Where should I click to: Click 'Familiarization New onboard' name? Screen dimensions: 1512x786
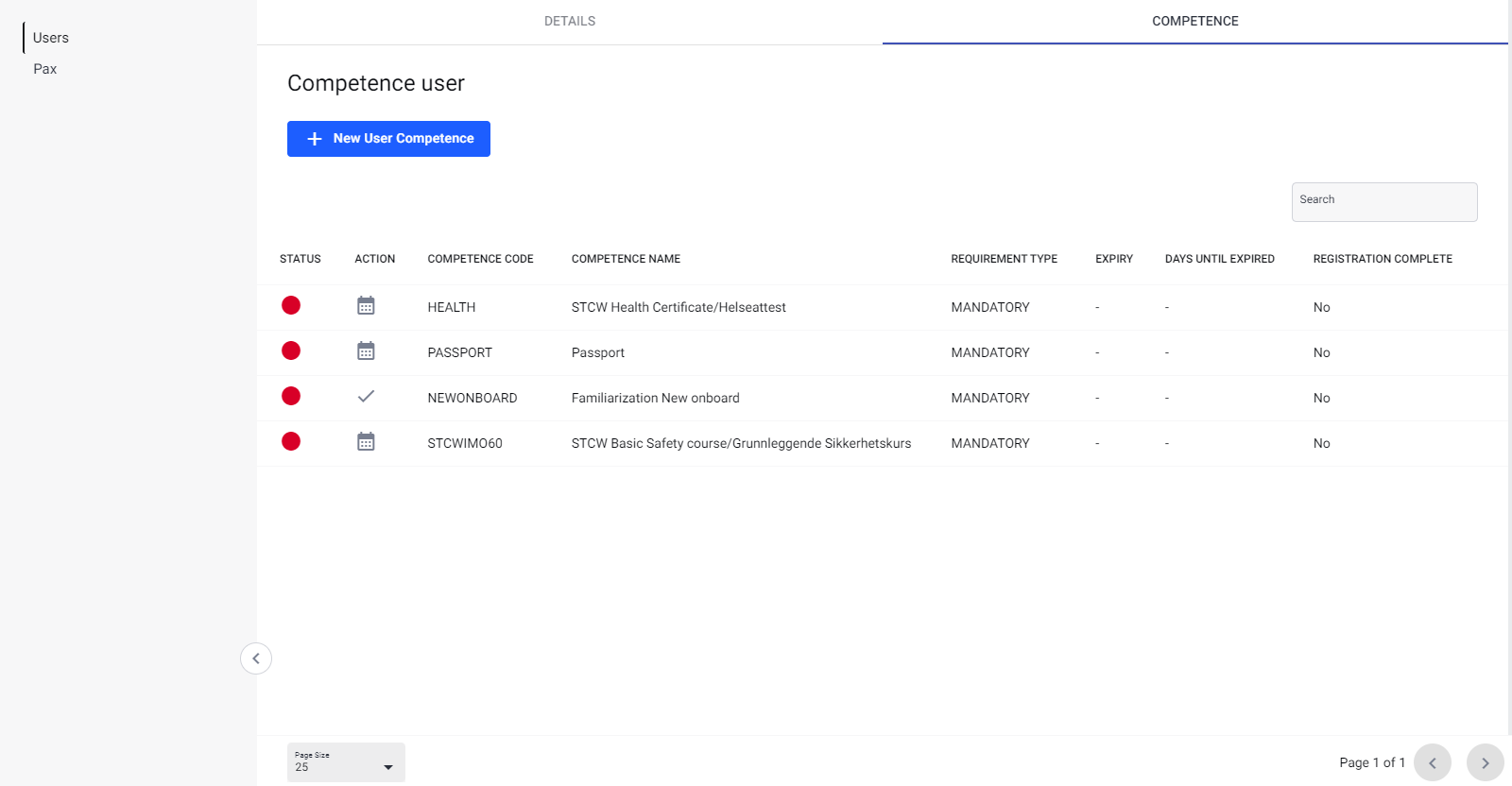pyautogui.click(x=656, y=398)
